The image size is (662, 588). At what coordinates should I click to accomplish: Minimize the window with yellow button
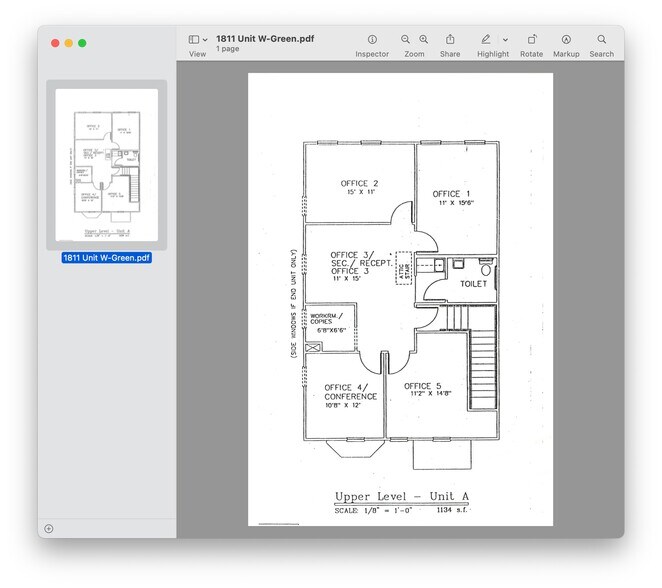[68, 43]
